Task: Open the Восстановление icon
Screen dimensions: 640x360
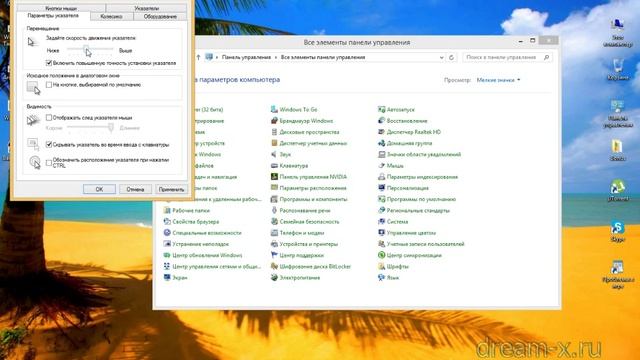Action: pos(381,121)
